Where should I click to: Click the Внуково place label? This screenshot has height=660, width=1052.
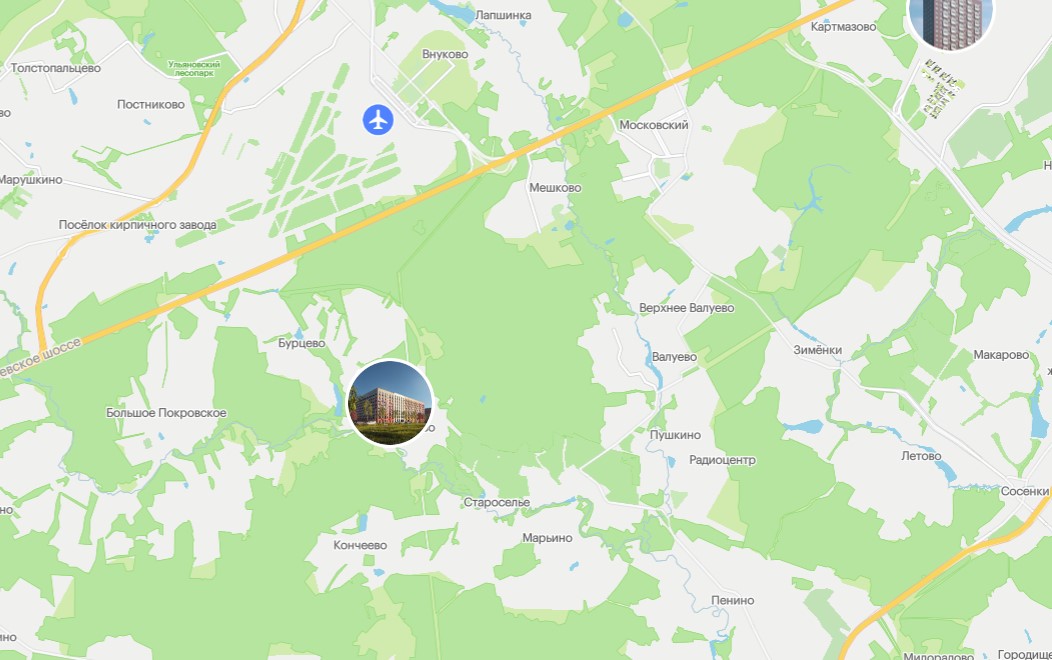[445, 54]
